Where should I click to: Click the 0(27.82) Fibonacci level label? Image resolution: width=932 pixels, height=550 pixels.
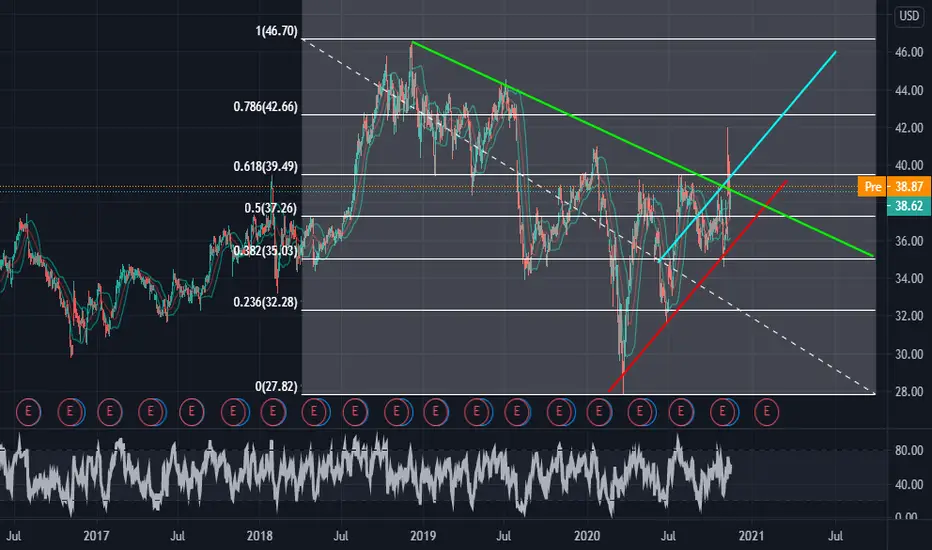276,386
